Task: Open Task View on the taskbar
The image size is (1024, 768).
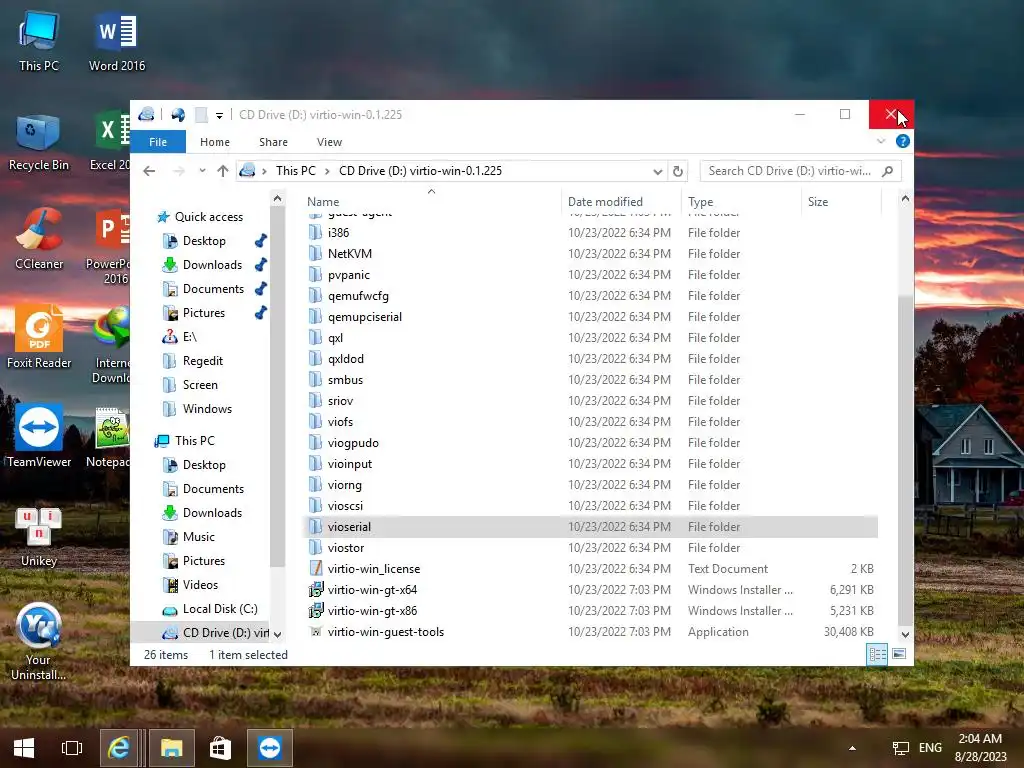Action: click(72, 748)
